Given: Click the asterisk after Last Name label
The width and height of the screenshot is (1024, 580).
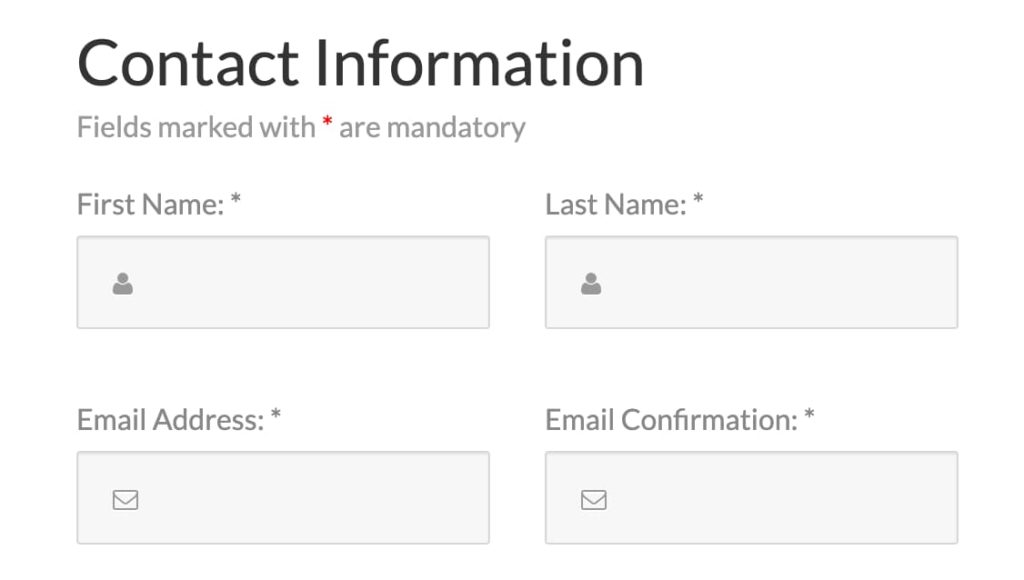Looking at the screenshot, I should point(698,202).
